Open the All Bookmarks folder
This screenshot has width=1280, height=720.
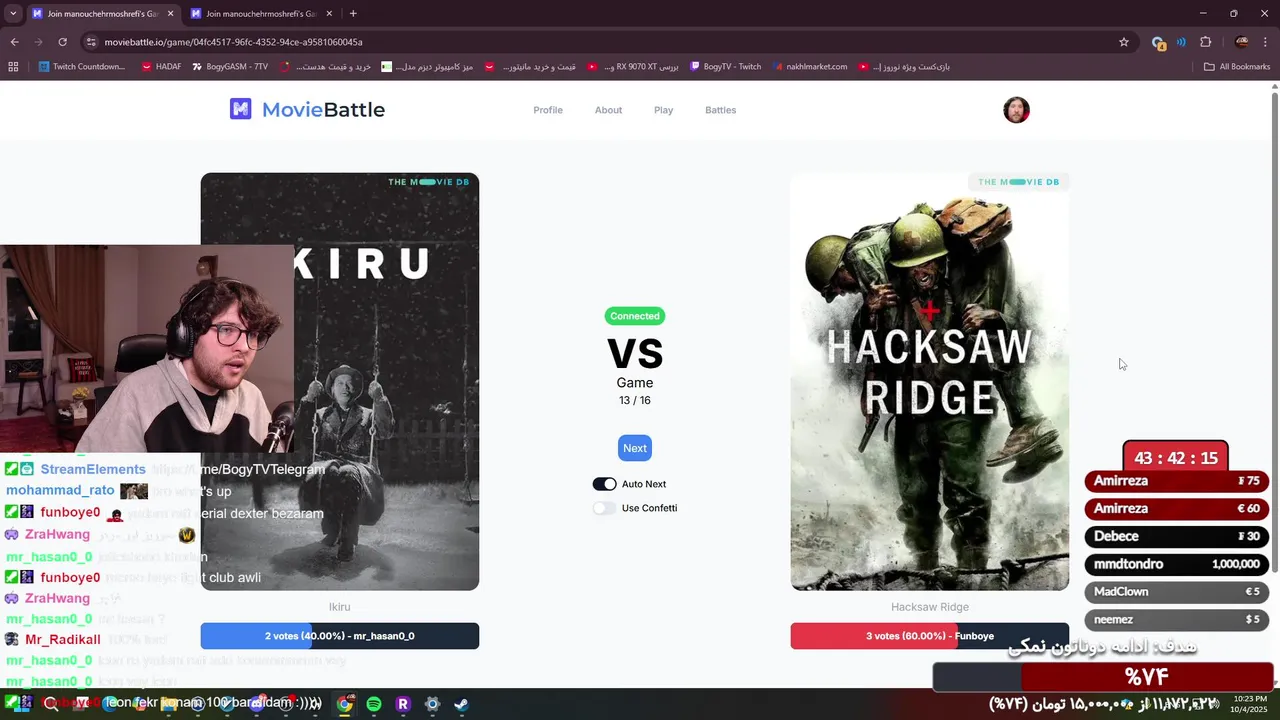pyautogui.click(x=1237, y=67)
